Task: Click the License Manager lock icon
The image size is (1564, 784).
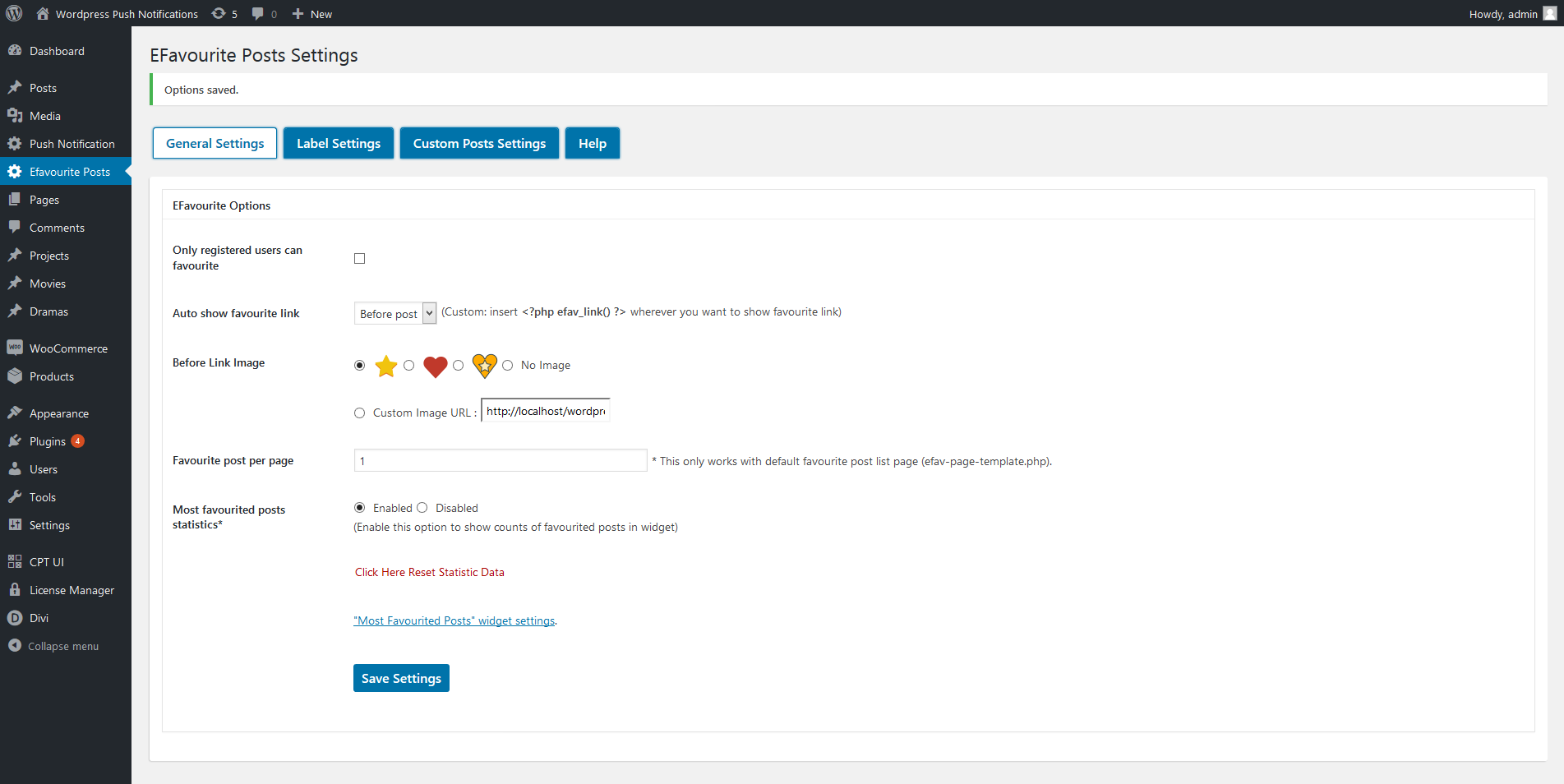Action: coord(15,589)
